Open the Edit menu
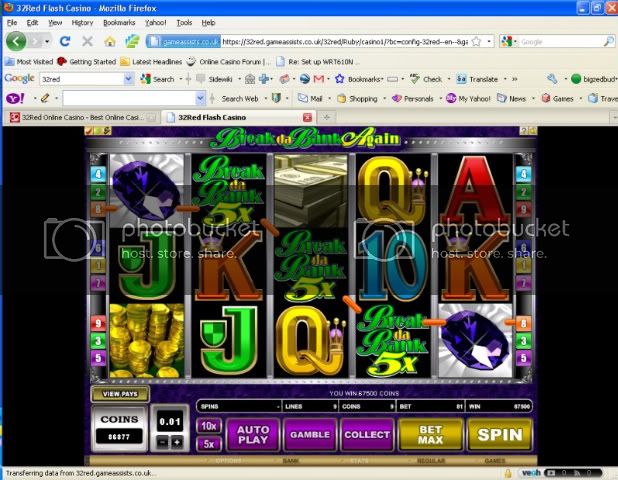 pyautogui.click(x=32, y=22)
